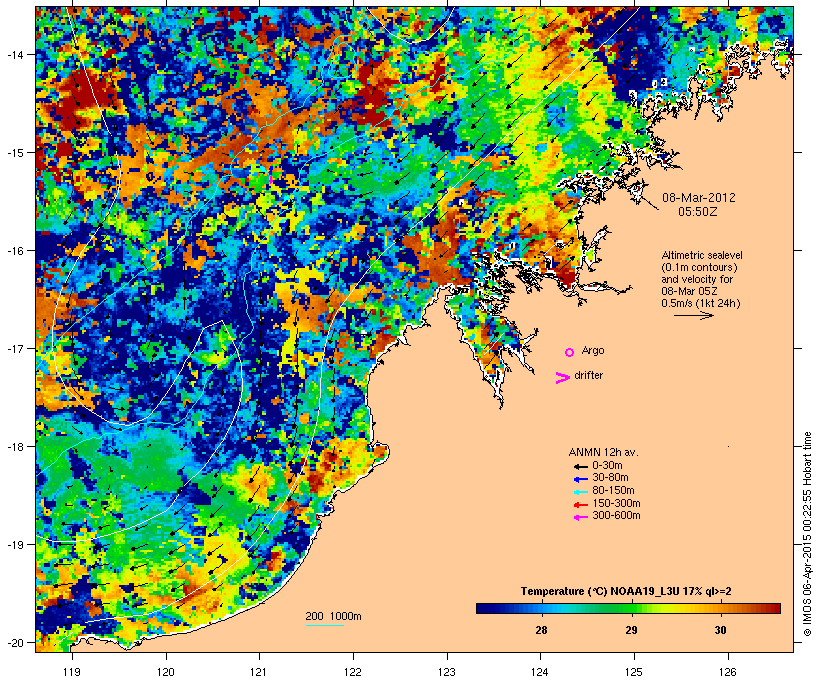Click the '150-300m' depth label
This screenshot has width=820, height=680.
616,503
